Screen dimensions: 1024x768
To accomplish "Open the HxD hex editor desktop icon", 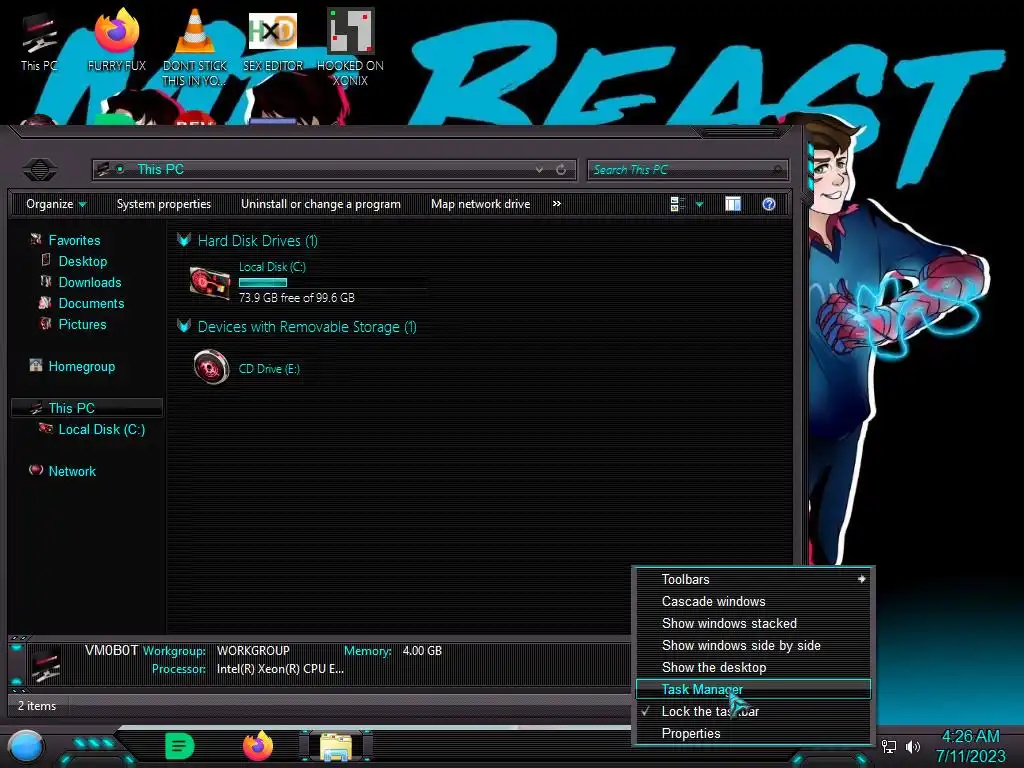I will click(273, 40).
